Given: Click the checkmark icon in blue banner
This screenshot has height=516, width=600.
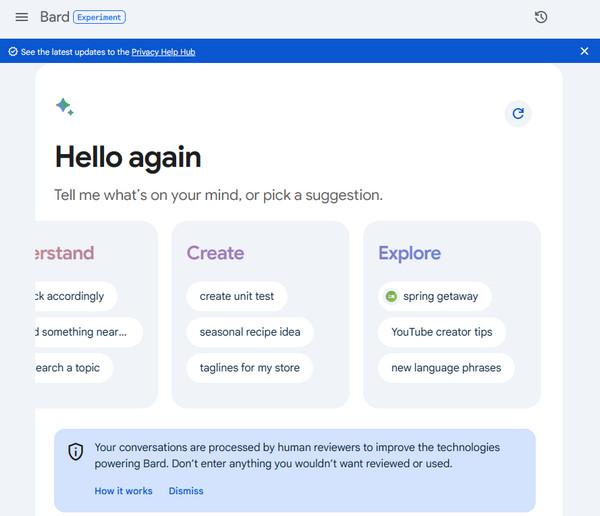Looking at the screenshot, I should click(x=13, y=52).
